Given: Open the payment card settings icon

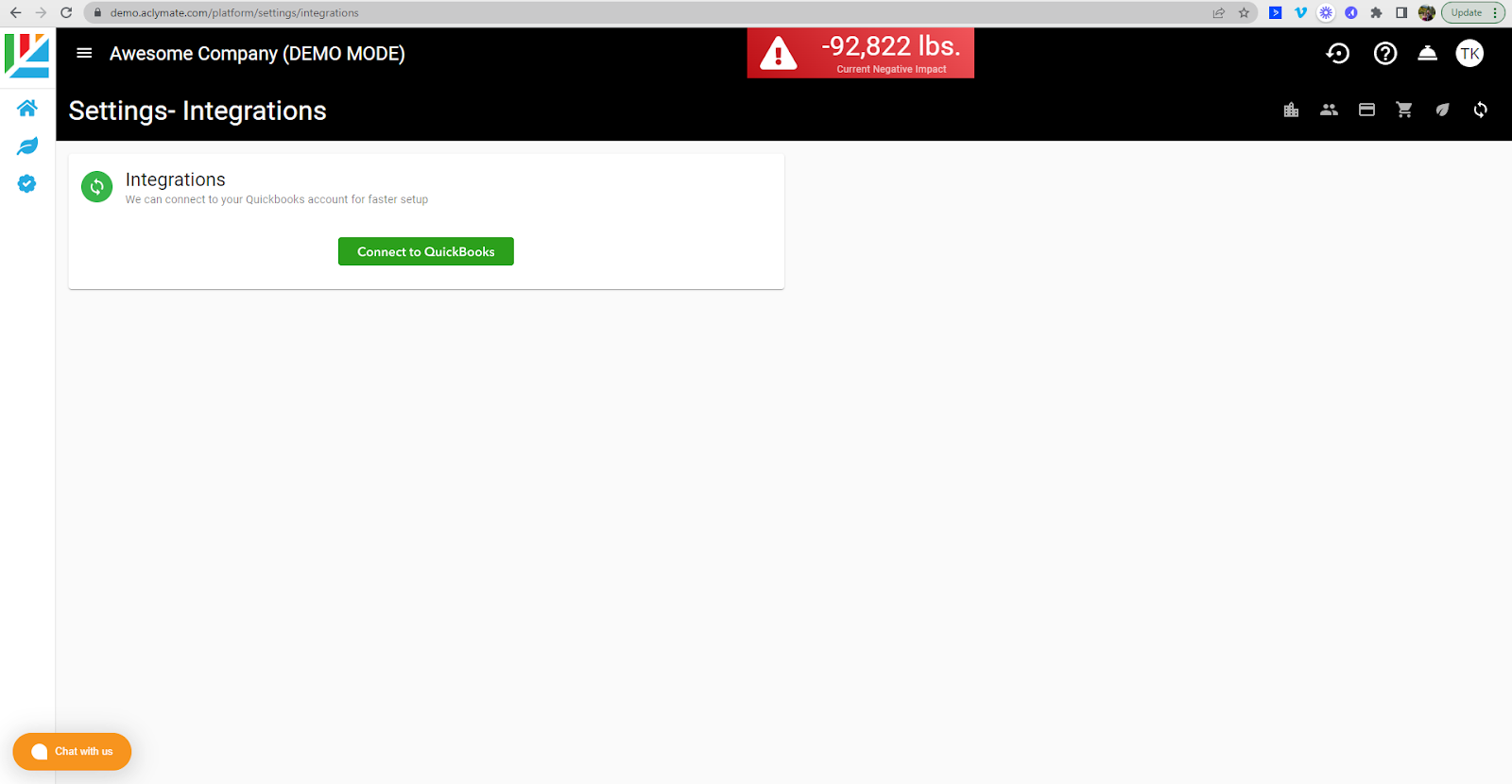Looking at the screenshot, I should coord(1366,110).
